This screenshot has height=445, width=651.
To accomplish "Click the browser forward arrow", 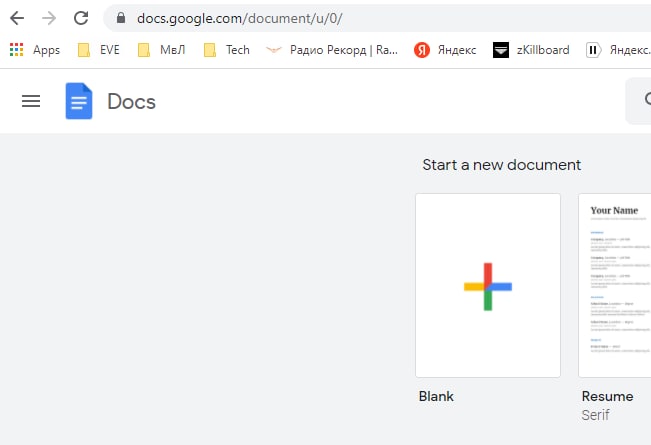I will click(x=49, y=18).
